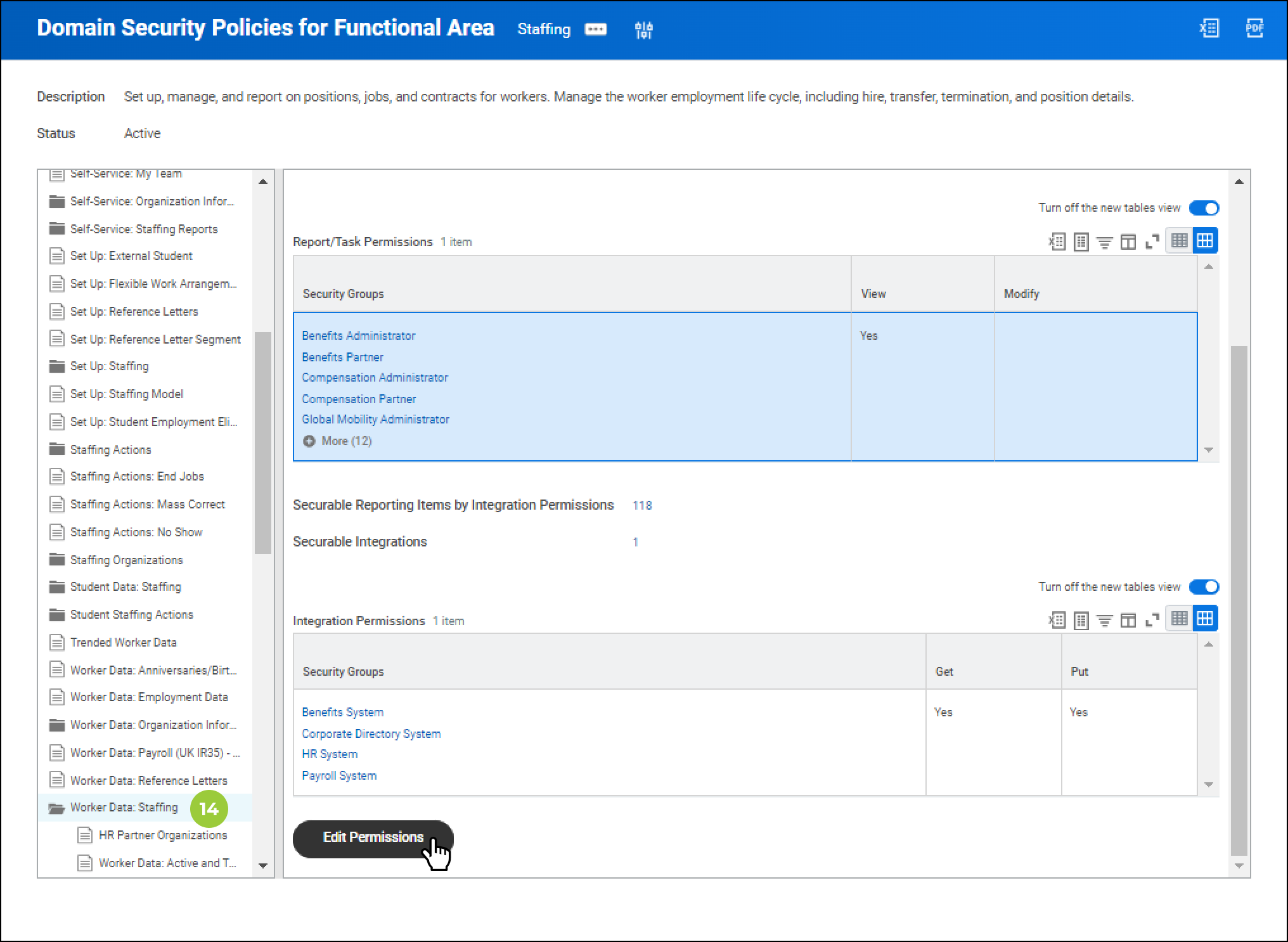Screen dimensions: 1288x942
Task: Open Benefits Administrator security group link
Action: tap(359, 335)
